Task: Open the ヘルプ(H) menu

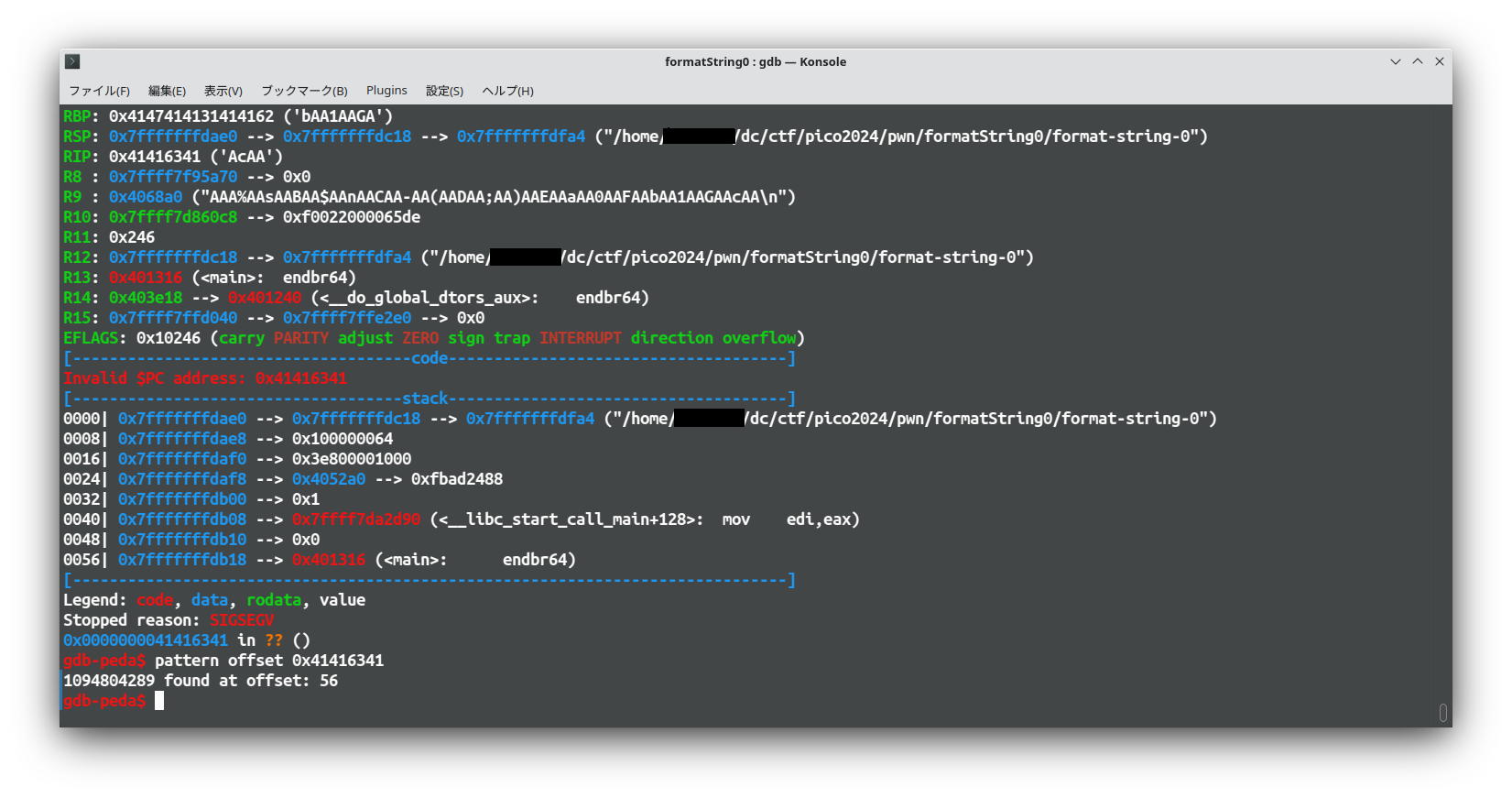Action: [x=507, y=91]
